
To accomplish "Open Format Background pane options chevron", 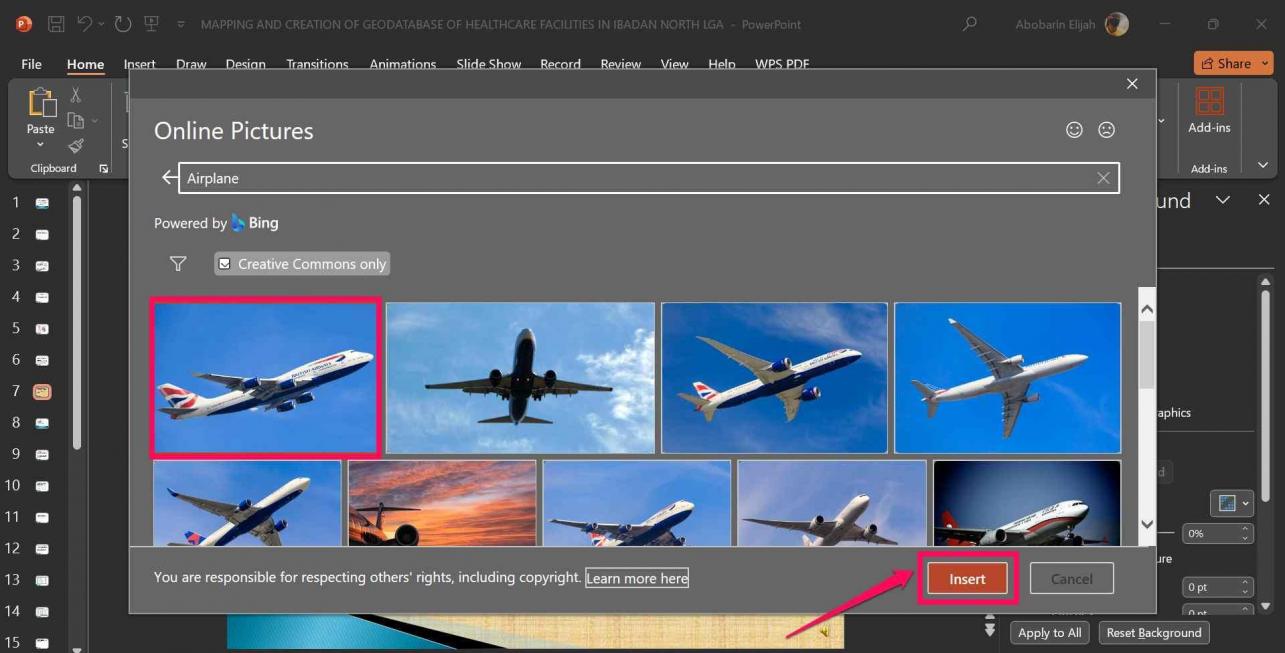I will [x=1222, y=200].
